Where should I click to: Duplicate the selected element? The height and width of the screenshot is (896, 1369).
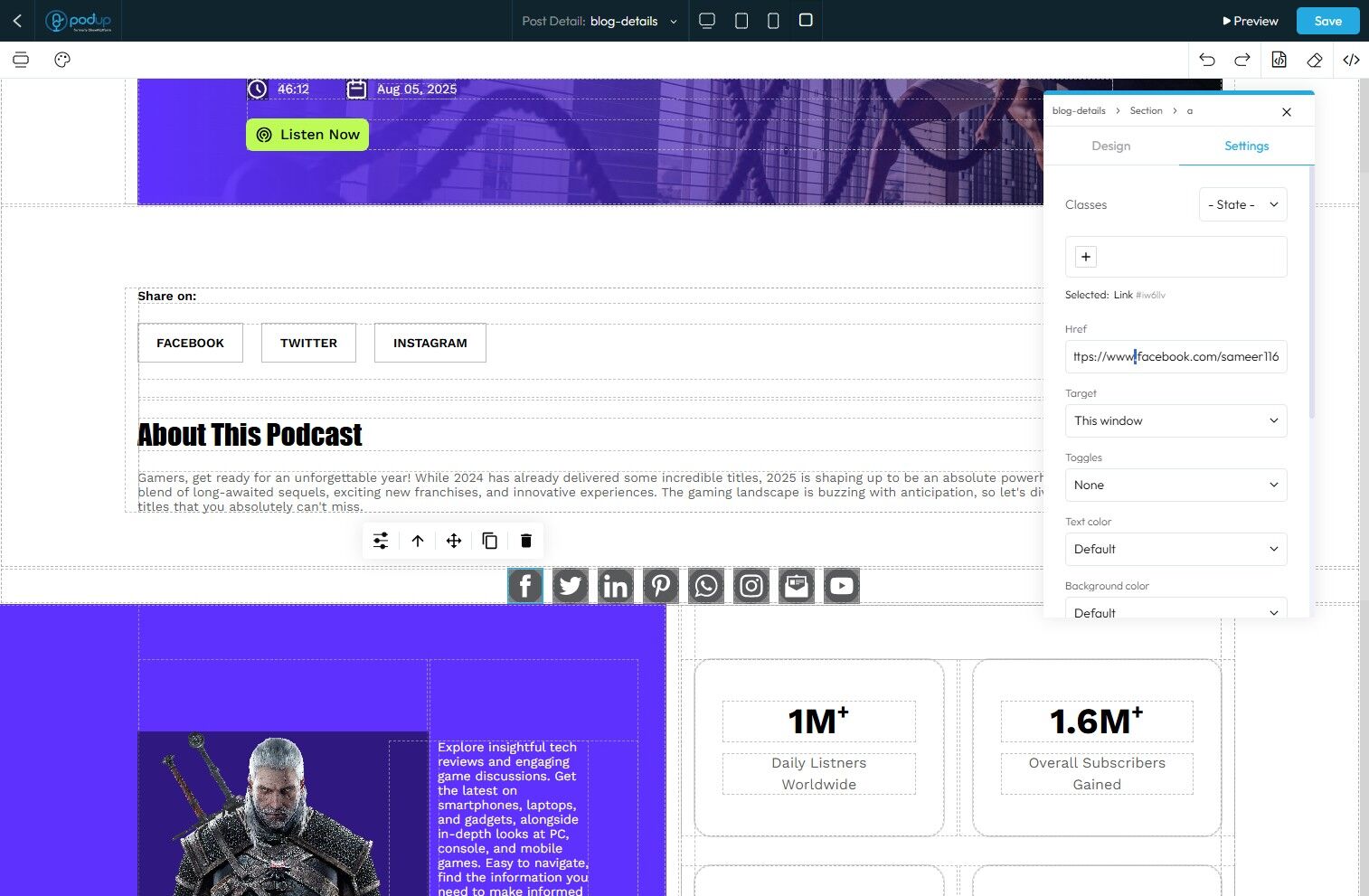490,541
